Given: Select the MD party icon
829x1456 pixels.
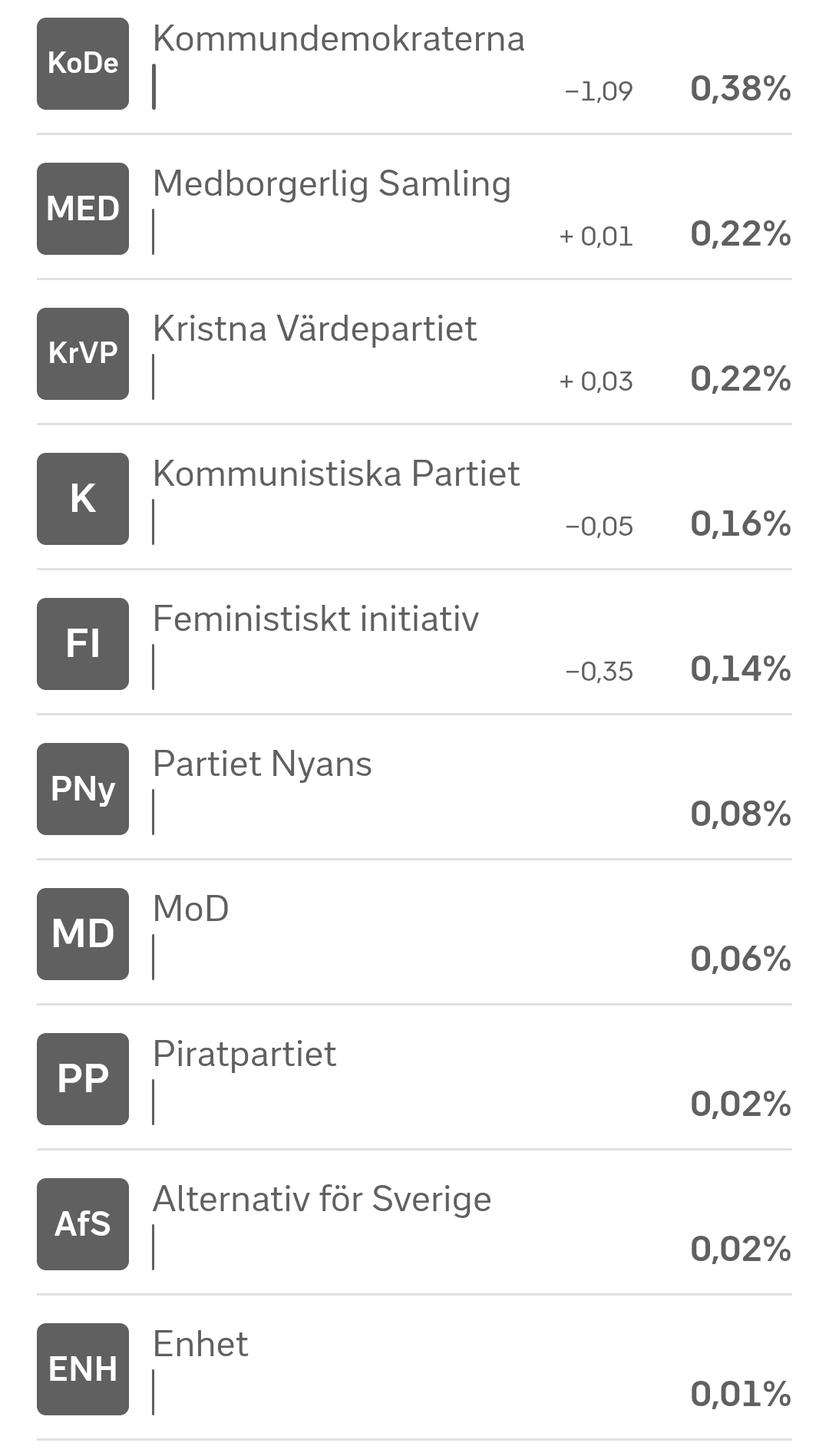Looking at the screenshot, I should 83,934.
